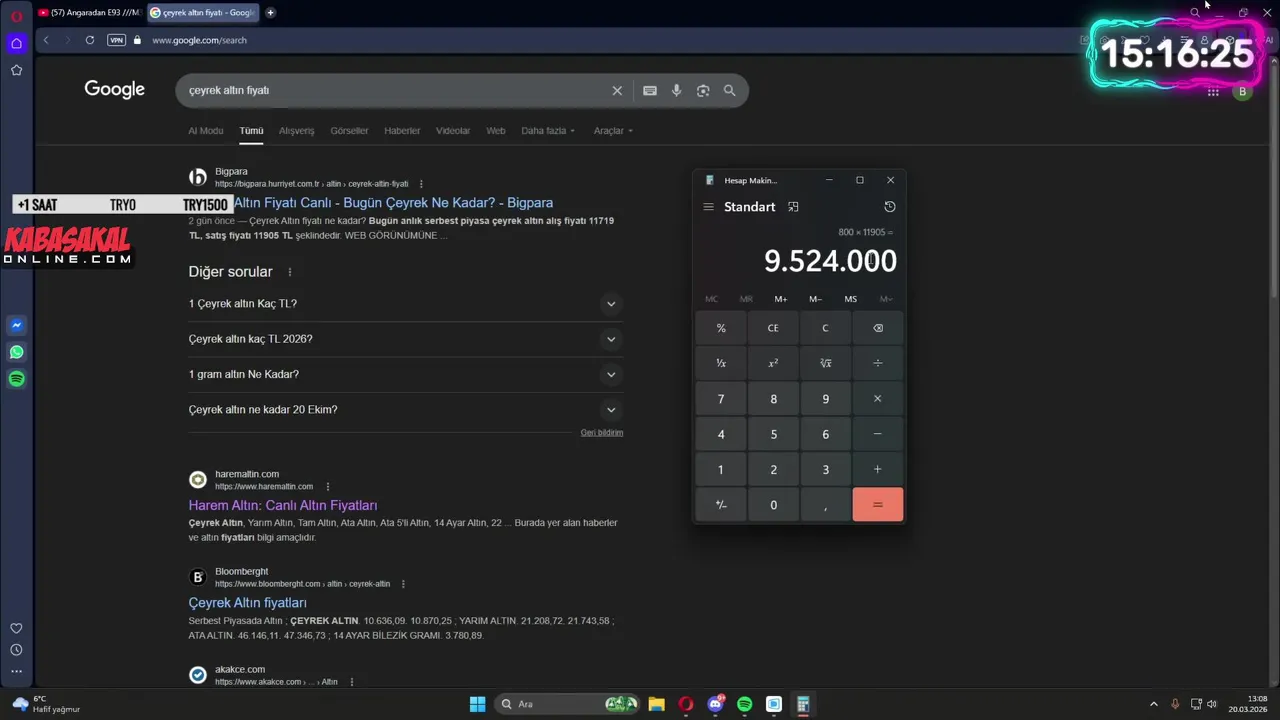
Task: Open the sidebar history clock icon
Action: pos(16,650)
